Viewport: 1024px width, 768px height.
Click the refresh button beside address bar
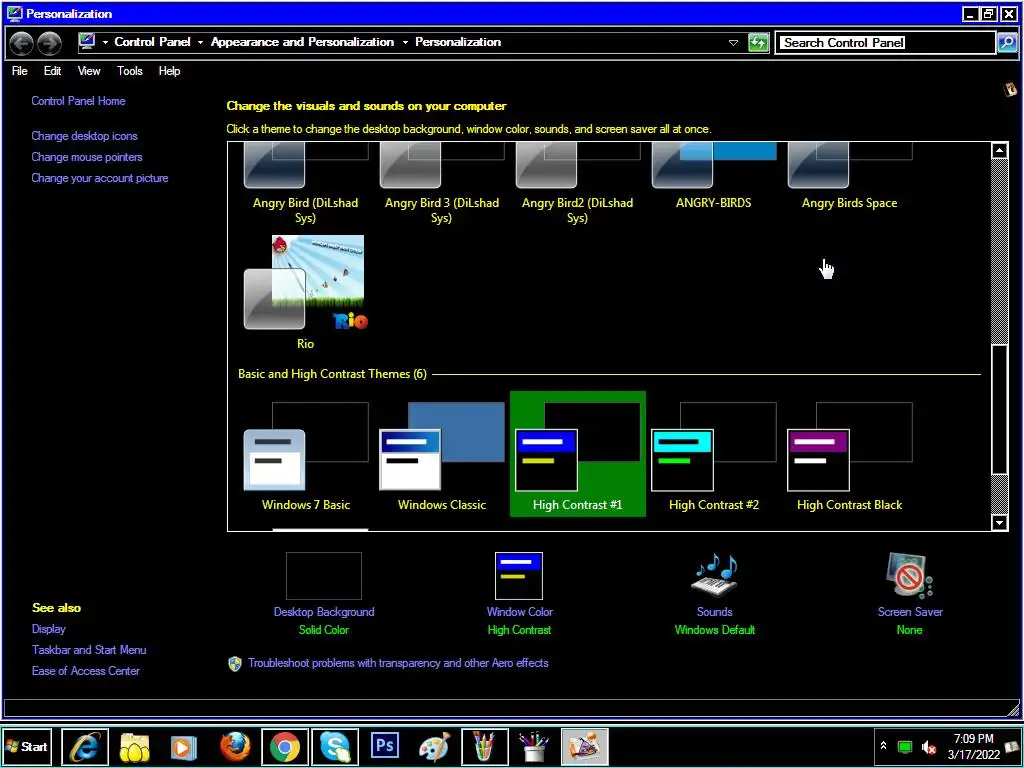pos(758,42)
